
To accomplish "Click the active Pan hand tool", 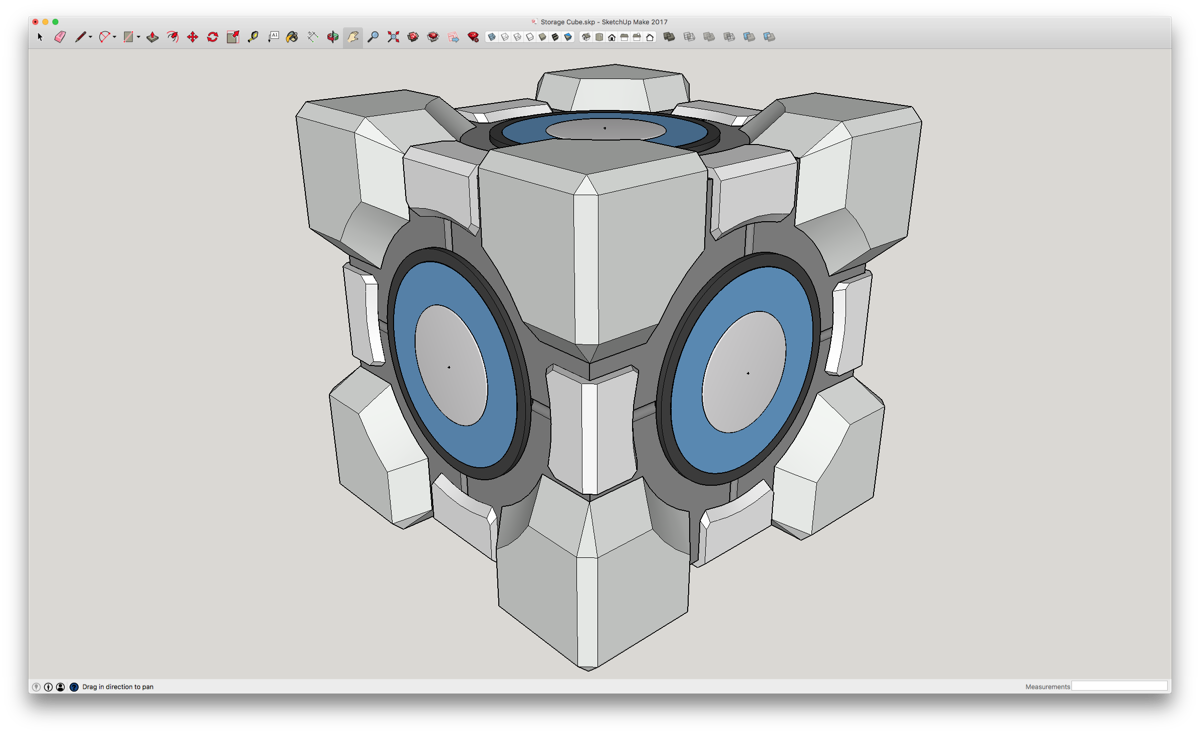I will click(353, 37).
